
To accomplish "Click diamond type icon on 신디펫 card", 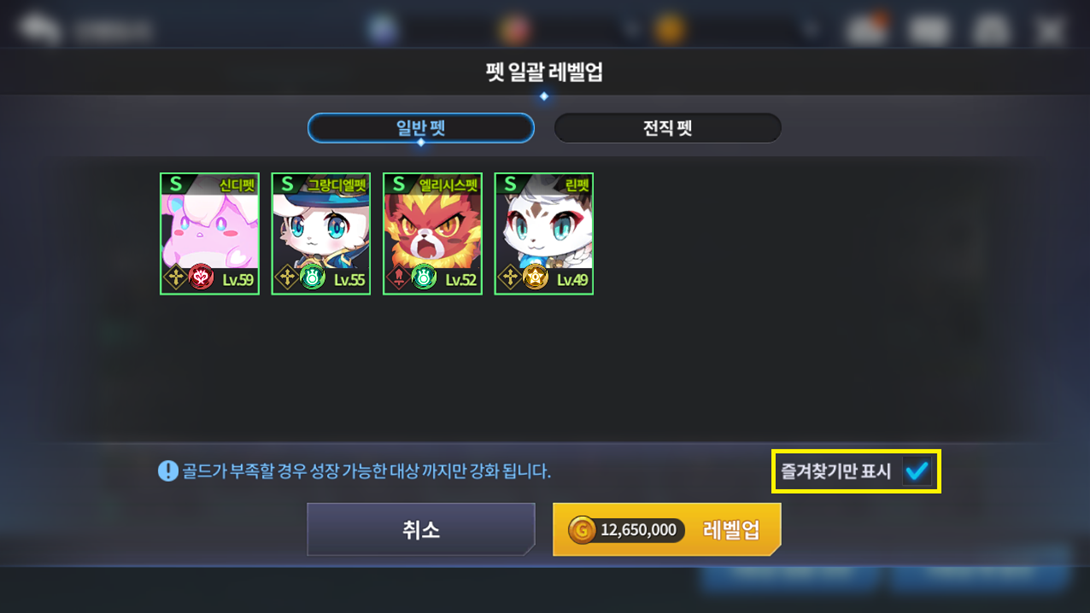I will (x=175, y=277).
